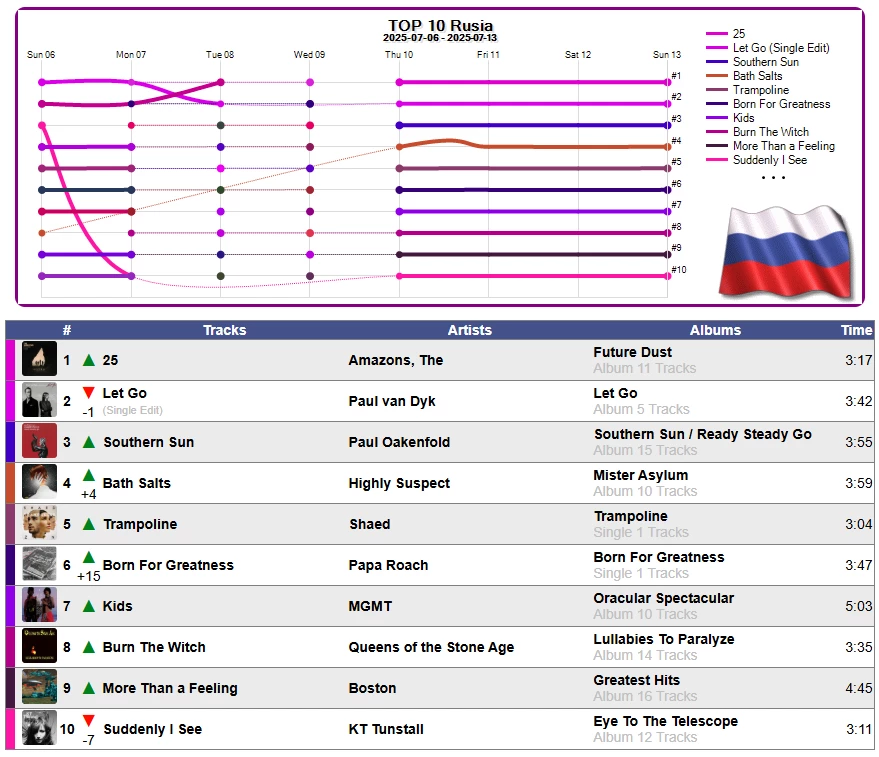The image size is (879, 757).
Task: Click the track title Southern Sun in the table
Action: point(149,442)
